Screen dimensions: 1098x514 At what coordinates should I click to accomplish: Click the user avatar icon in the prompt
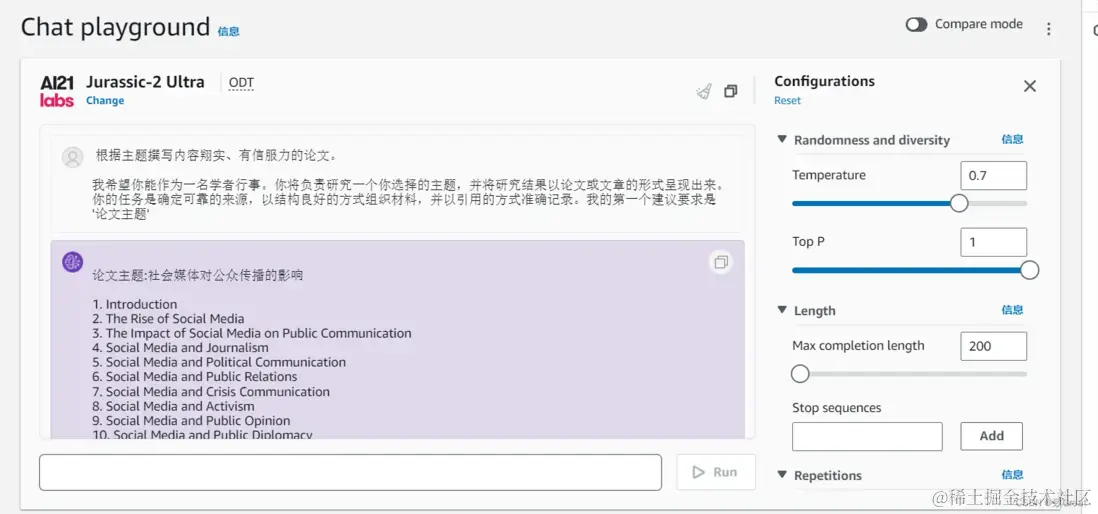[x=72, y=157]
